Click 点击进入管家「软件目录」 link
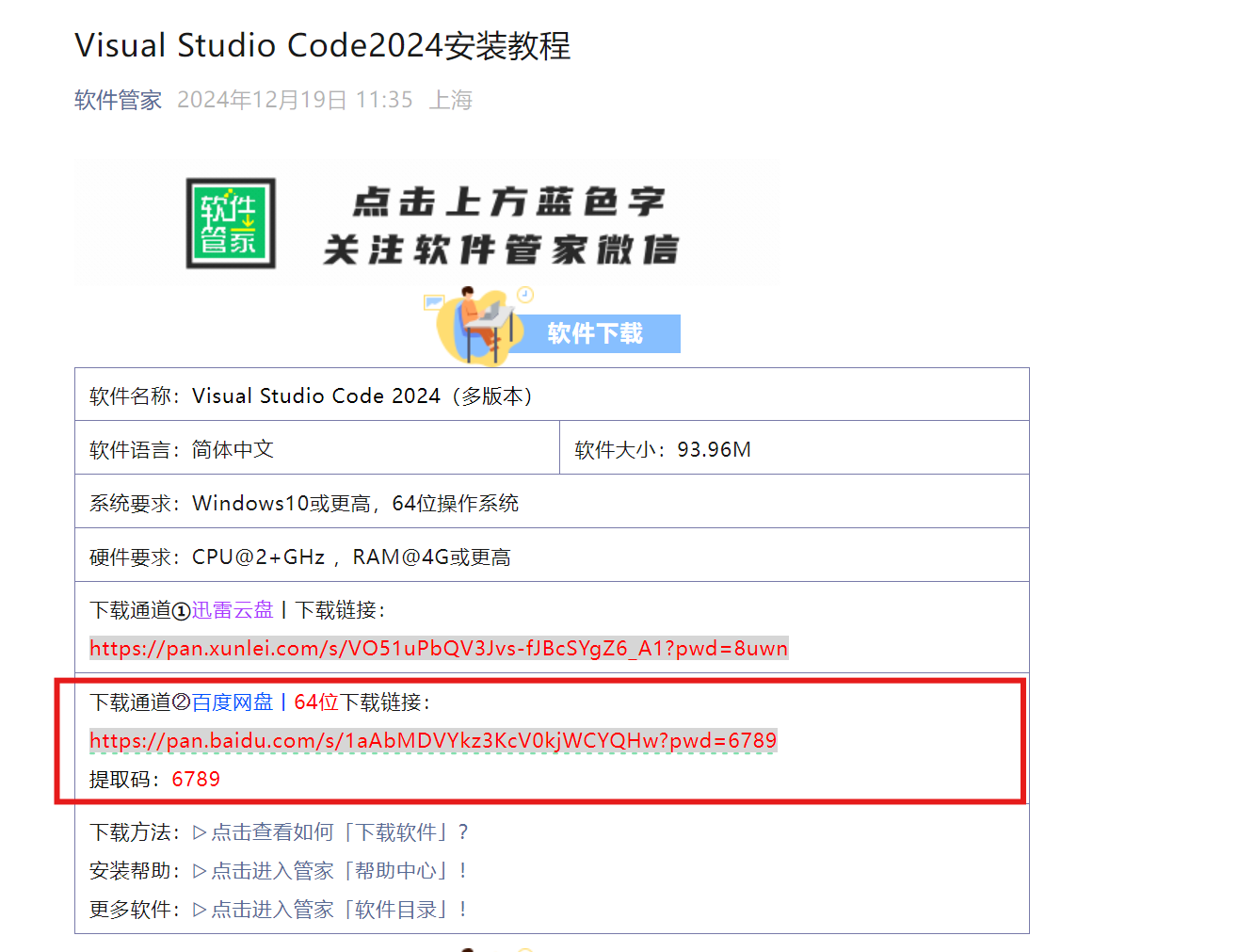 pos(329,910)
